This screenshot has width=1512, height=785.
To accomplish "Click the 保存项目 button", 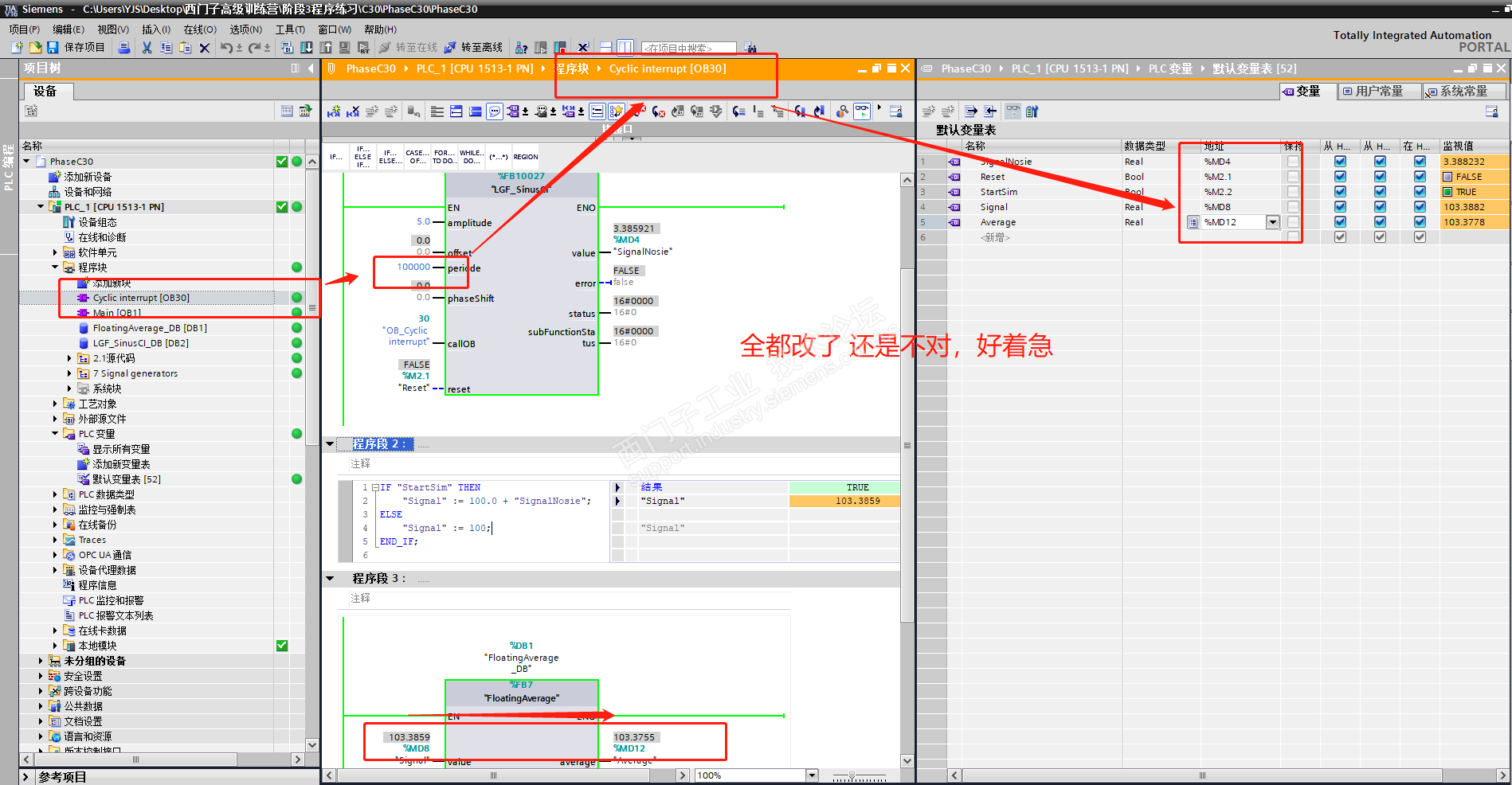I will coord(76,48).
